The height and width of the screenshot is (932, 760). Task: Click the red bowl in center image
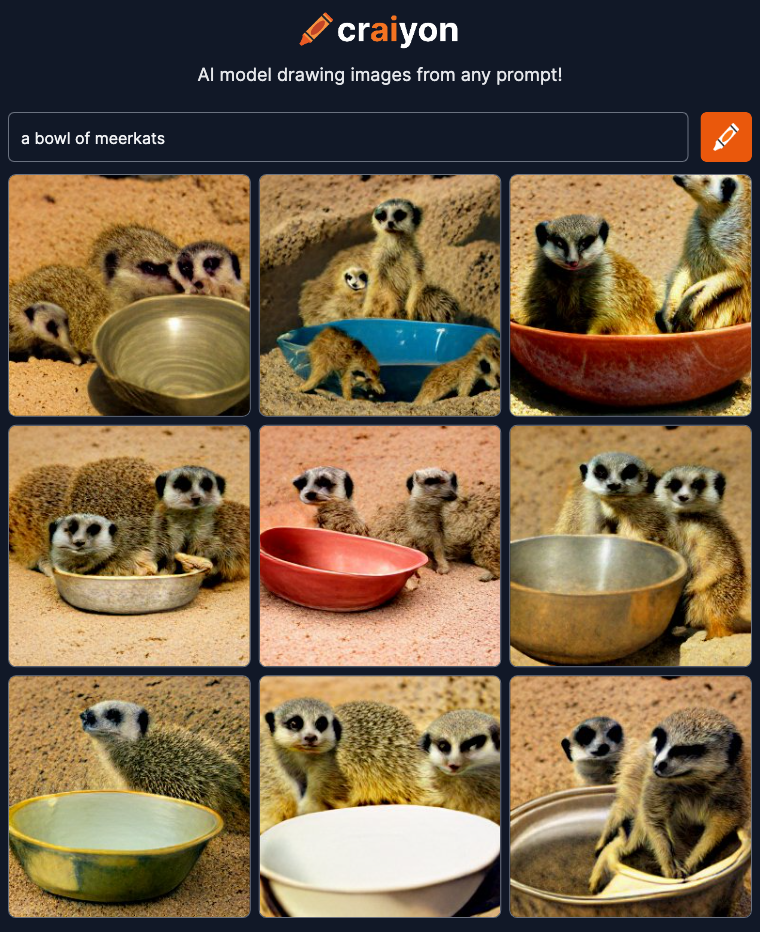pyautogui.click(x=341, y=568)
